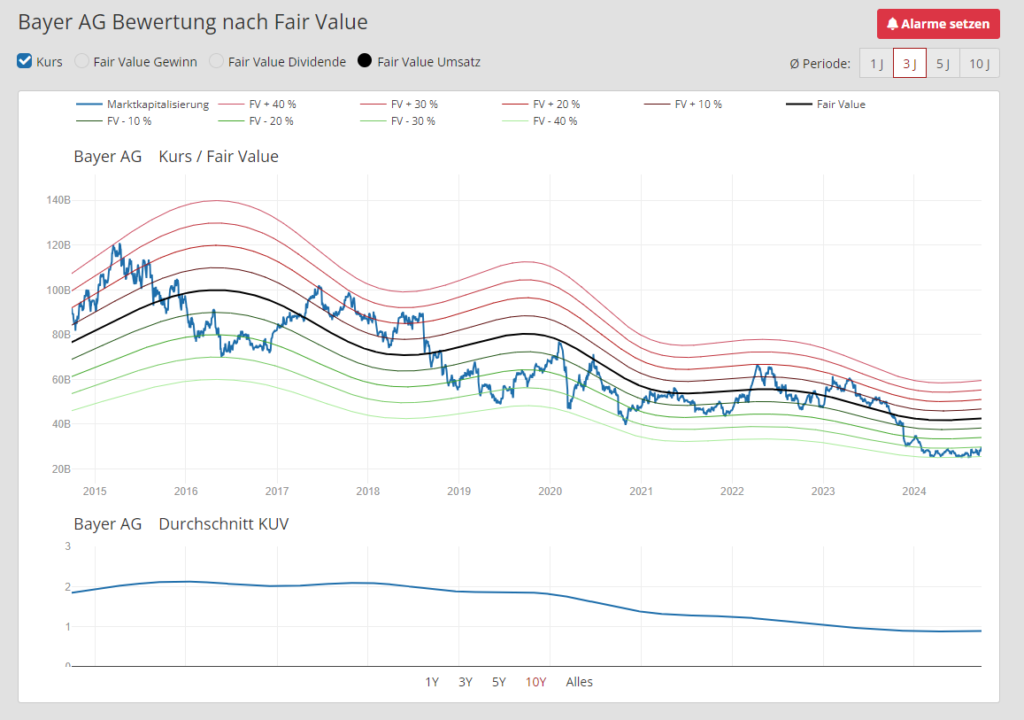Set chart time range to 5Y

click(498, 682)
